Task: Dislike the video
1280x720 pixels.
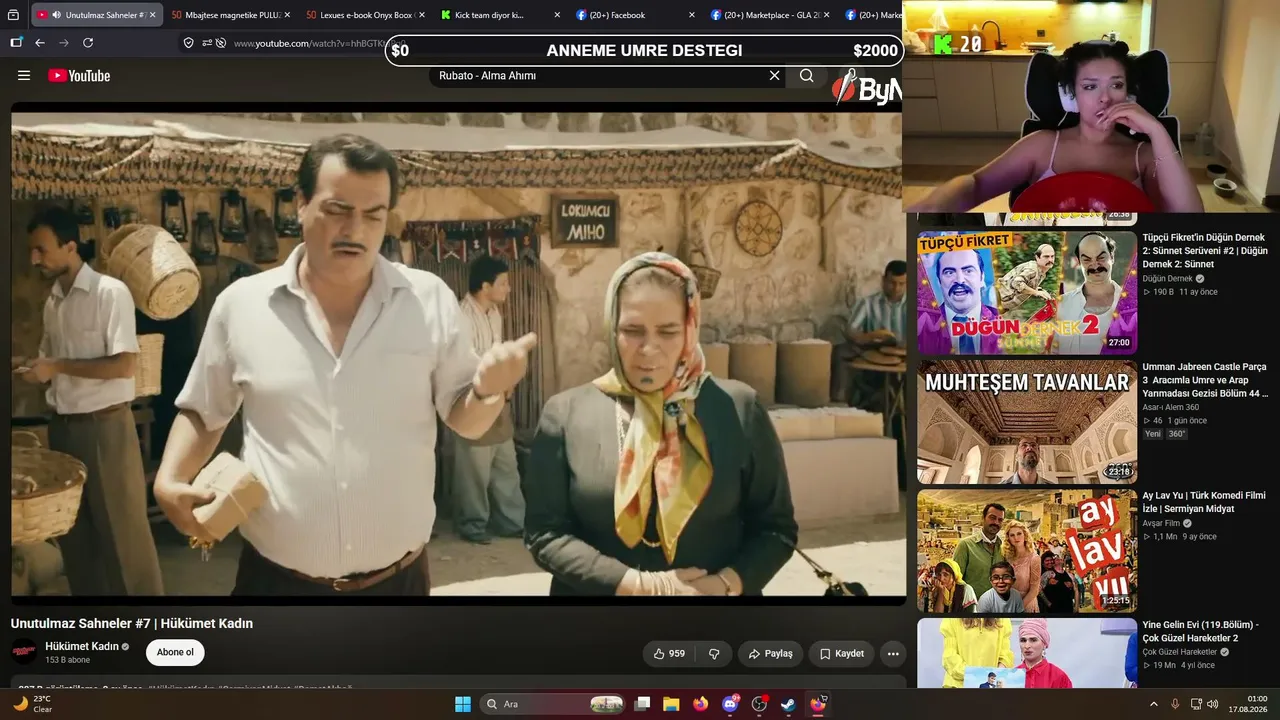Action: tap(714, 654)
